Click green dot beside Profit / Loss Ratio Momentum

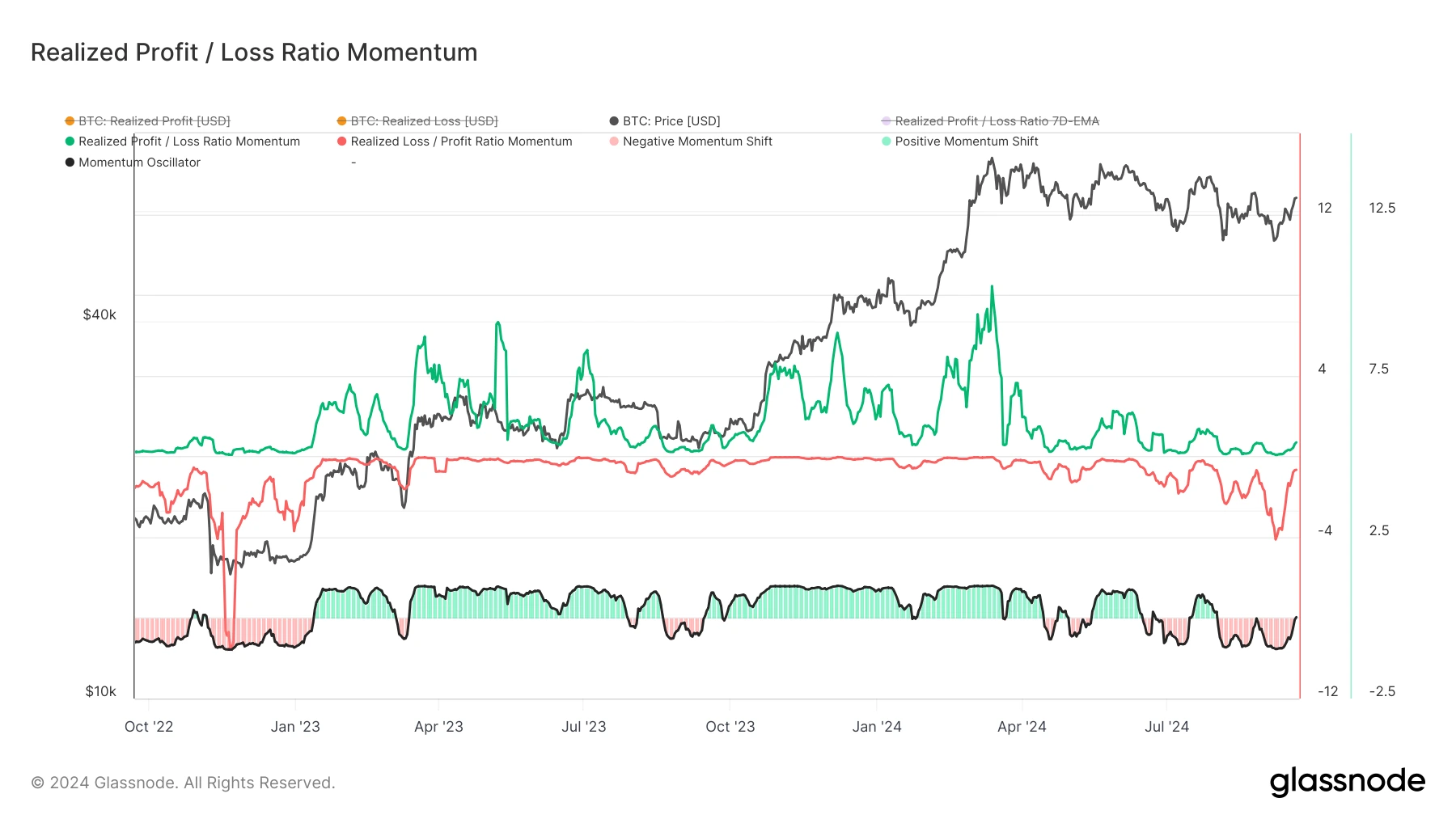pos(70,141)
